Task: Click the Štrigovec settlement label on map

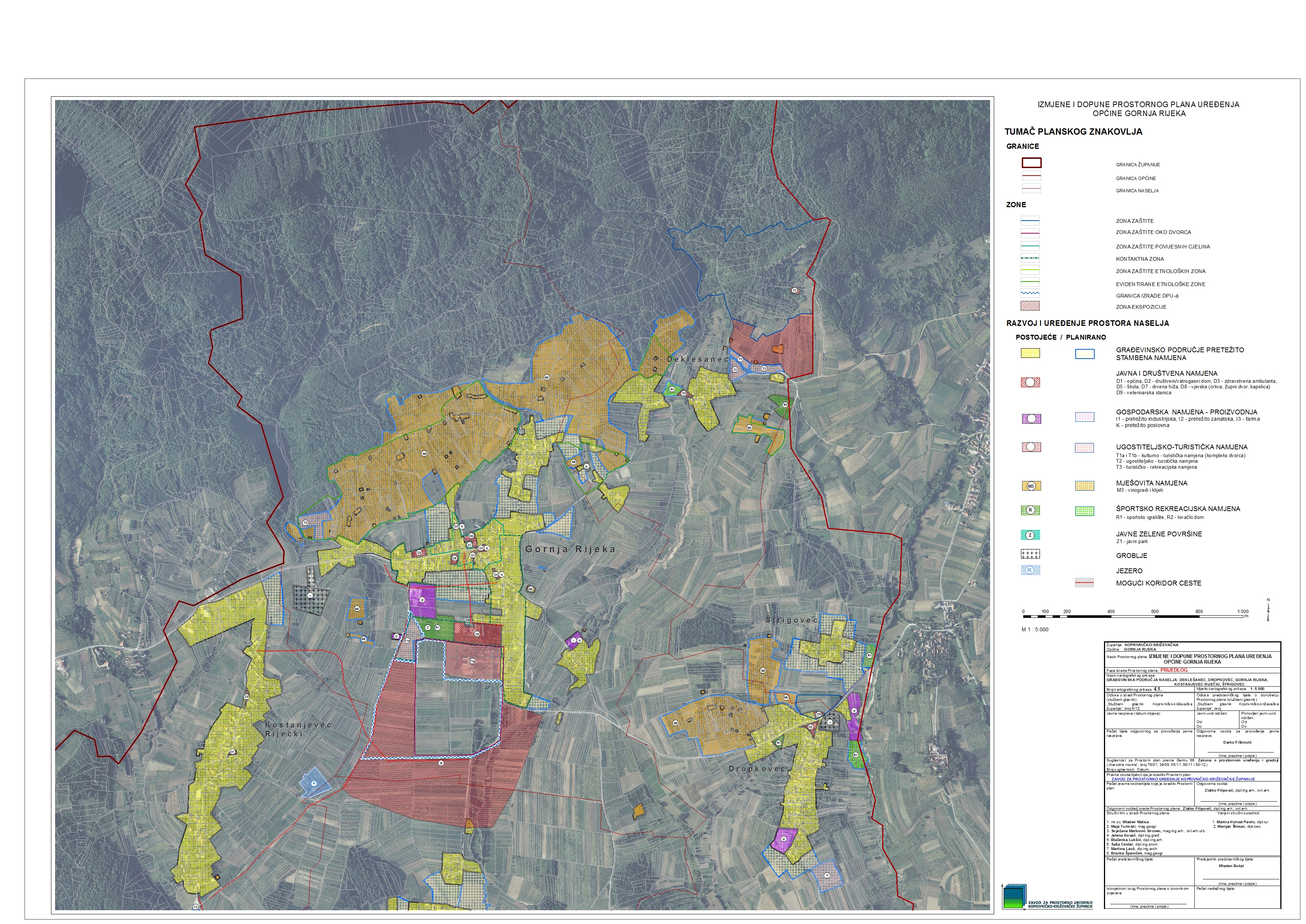Action: coord(791,620)
